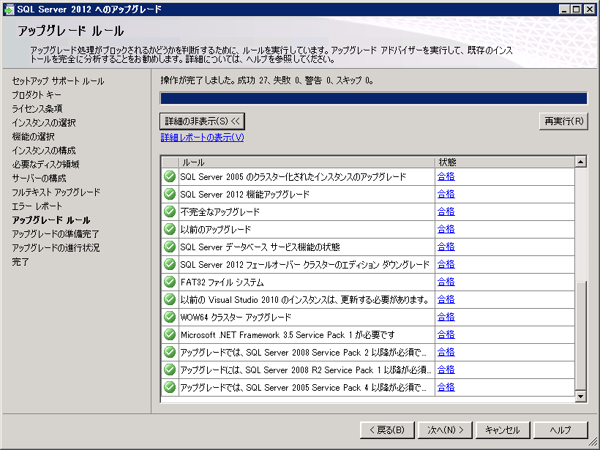Select 完了 step in sidebar
600x450 pixels.
[20, 262]
